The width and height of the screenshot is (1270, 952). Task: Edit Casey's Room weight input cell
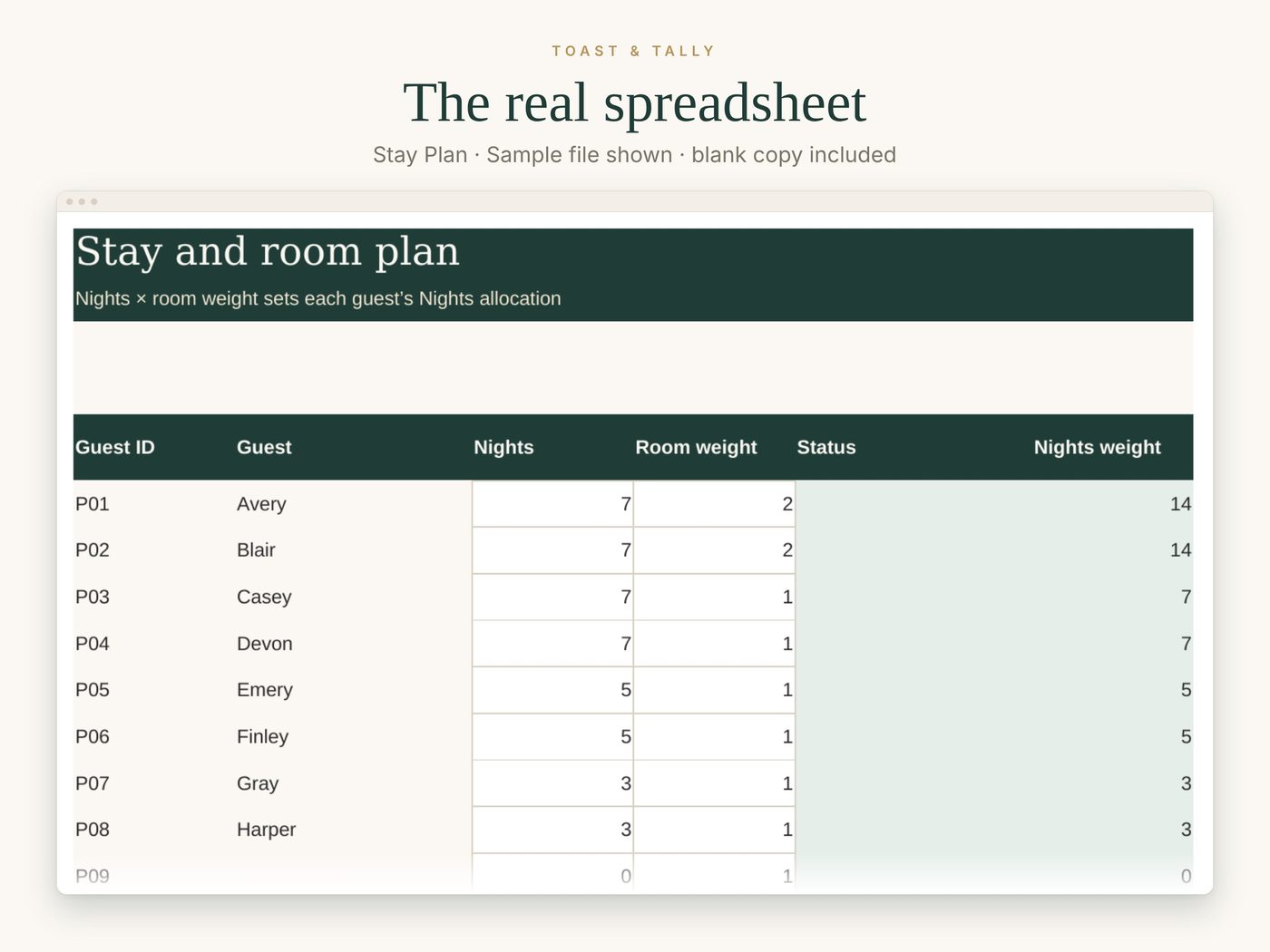[714, 597]
